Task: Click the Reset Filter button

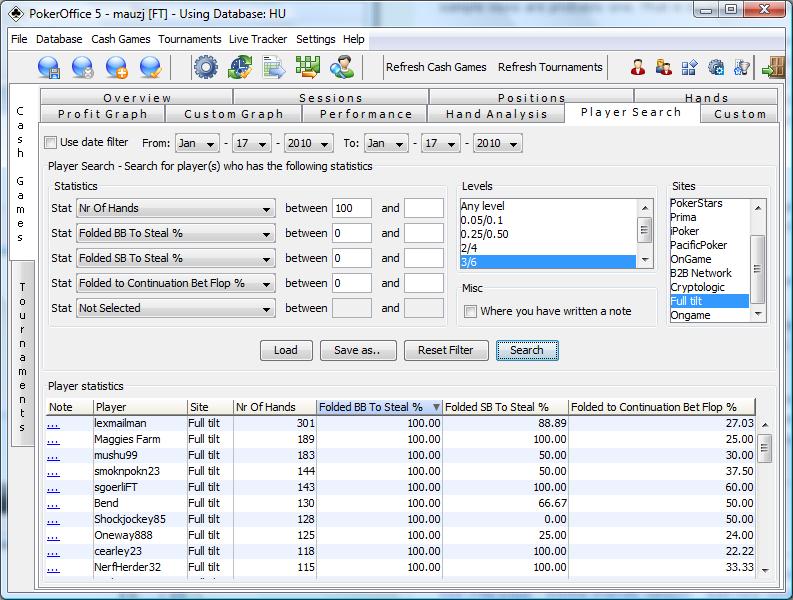Action: pos(446,350)
